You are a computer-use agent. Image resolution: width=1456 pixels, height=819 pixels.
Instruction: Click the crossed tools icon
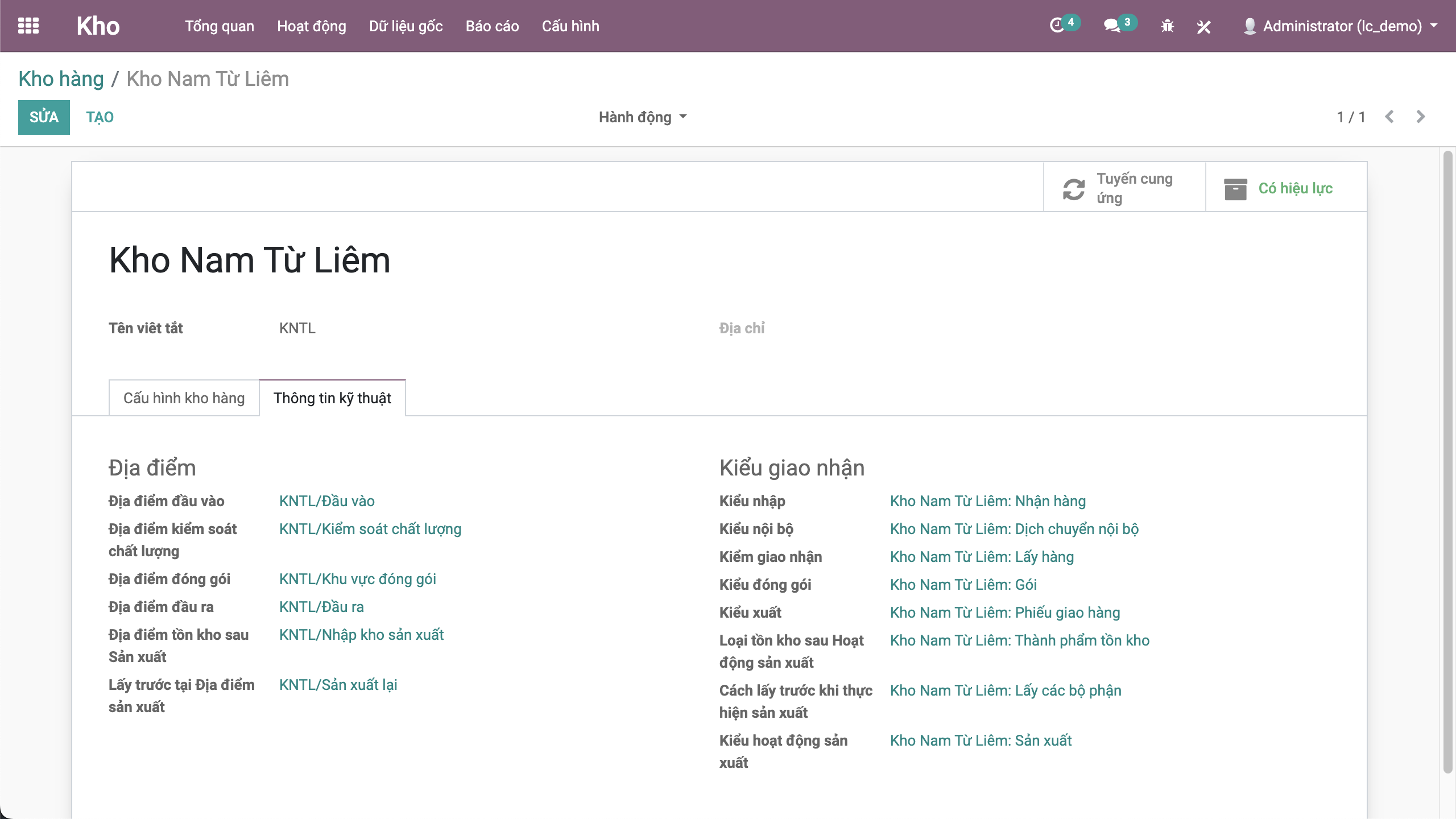1203,26
